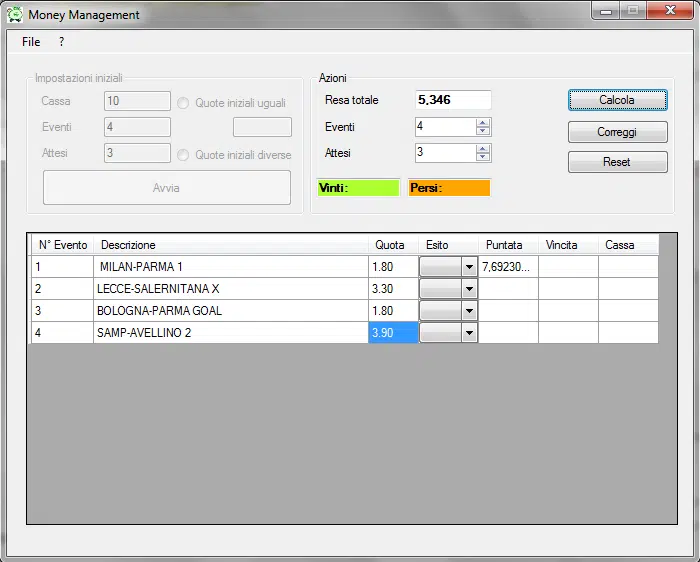Open Esito dropdown for MILAN-PARMA 1
This screenshot has height=562, width=700.
click(468, 267)
